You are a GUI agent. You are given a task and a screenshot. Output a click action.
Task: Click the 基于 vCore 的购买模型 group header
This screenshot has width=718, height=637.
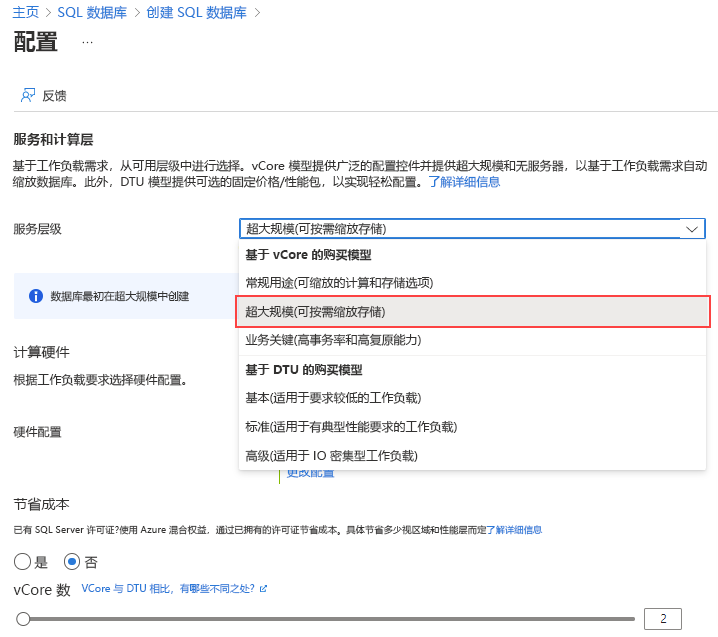point(308,255)
